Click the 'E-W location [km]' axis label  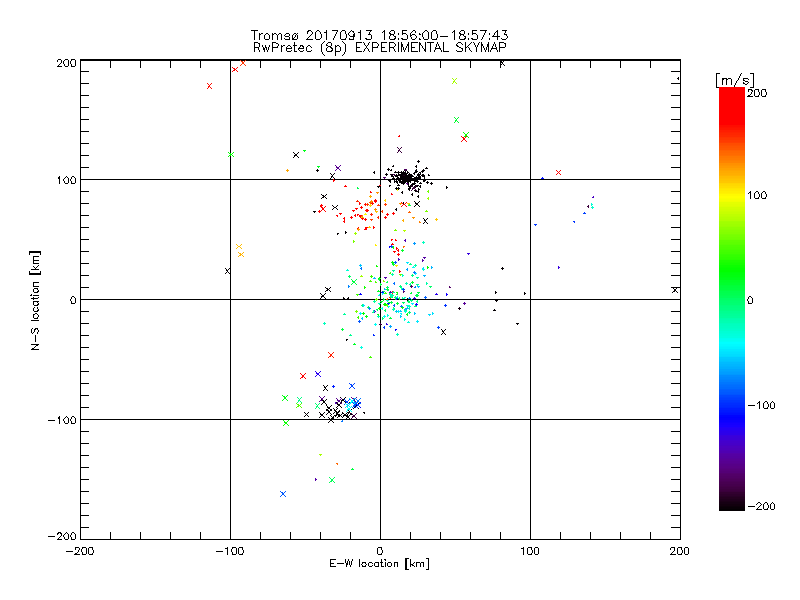pos(379,564)
